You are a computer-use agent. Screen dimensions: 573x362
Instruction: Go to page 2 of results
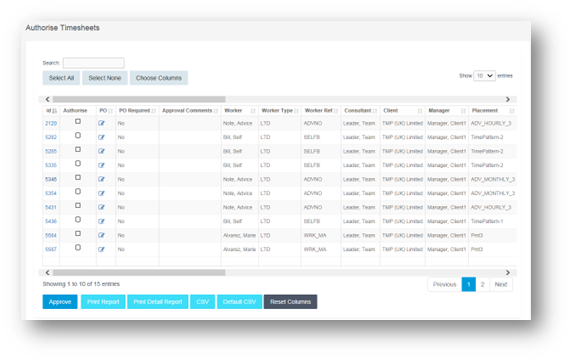(x=482, y=284)
